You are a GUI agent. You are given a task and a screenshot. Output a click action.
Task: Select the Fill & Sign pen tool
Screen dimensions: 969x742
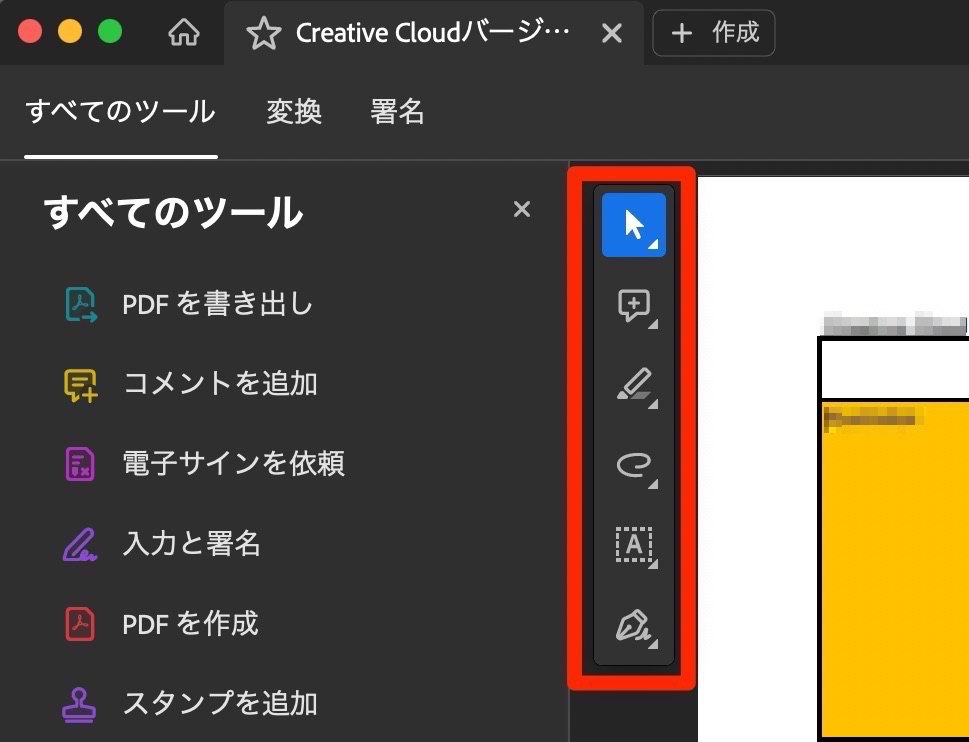tap(632, 625)
